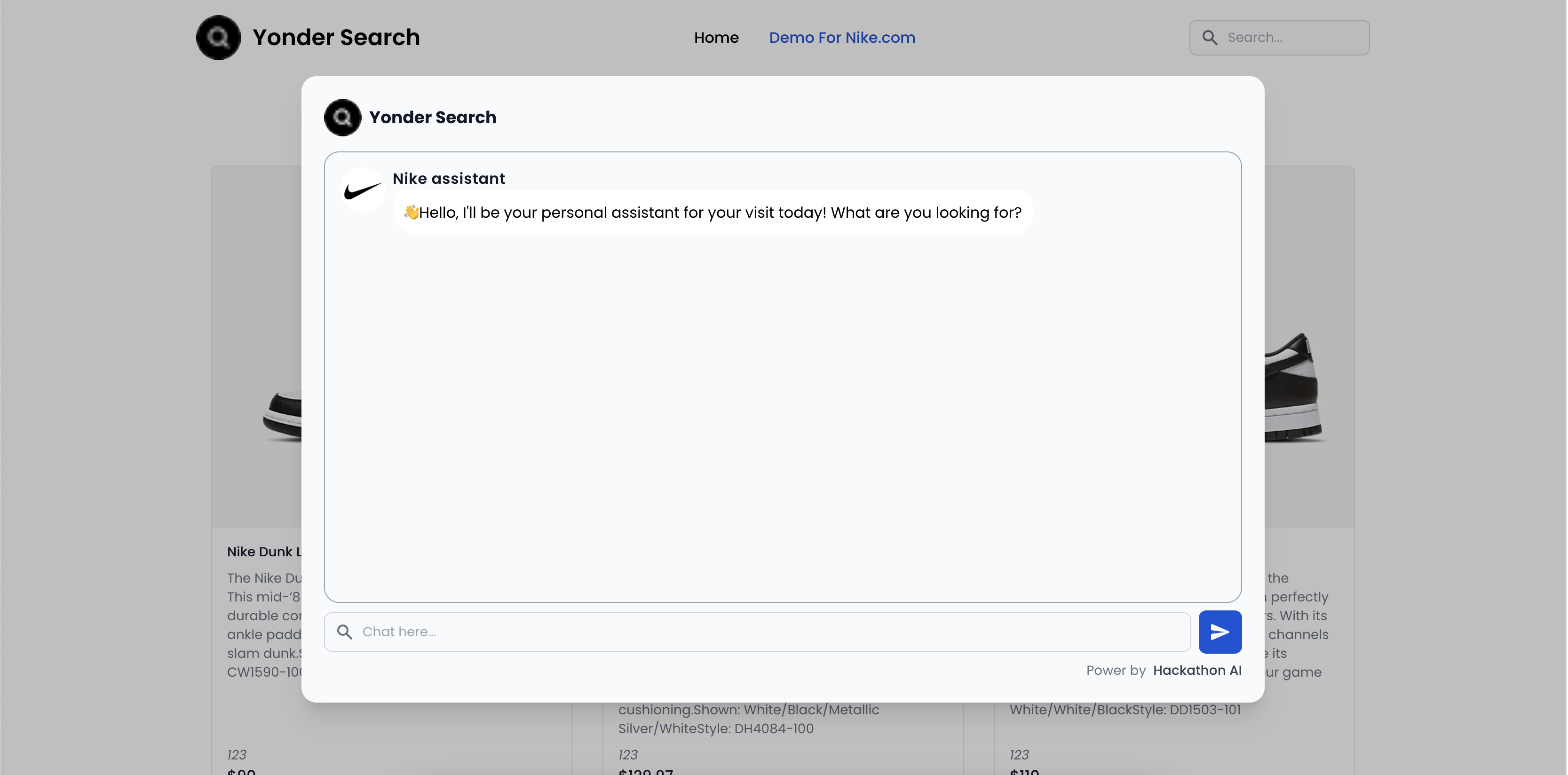Click the Nike assistant name label
1568x775 pixels.
[x=449, y=178]
